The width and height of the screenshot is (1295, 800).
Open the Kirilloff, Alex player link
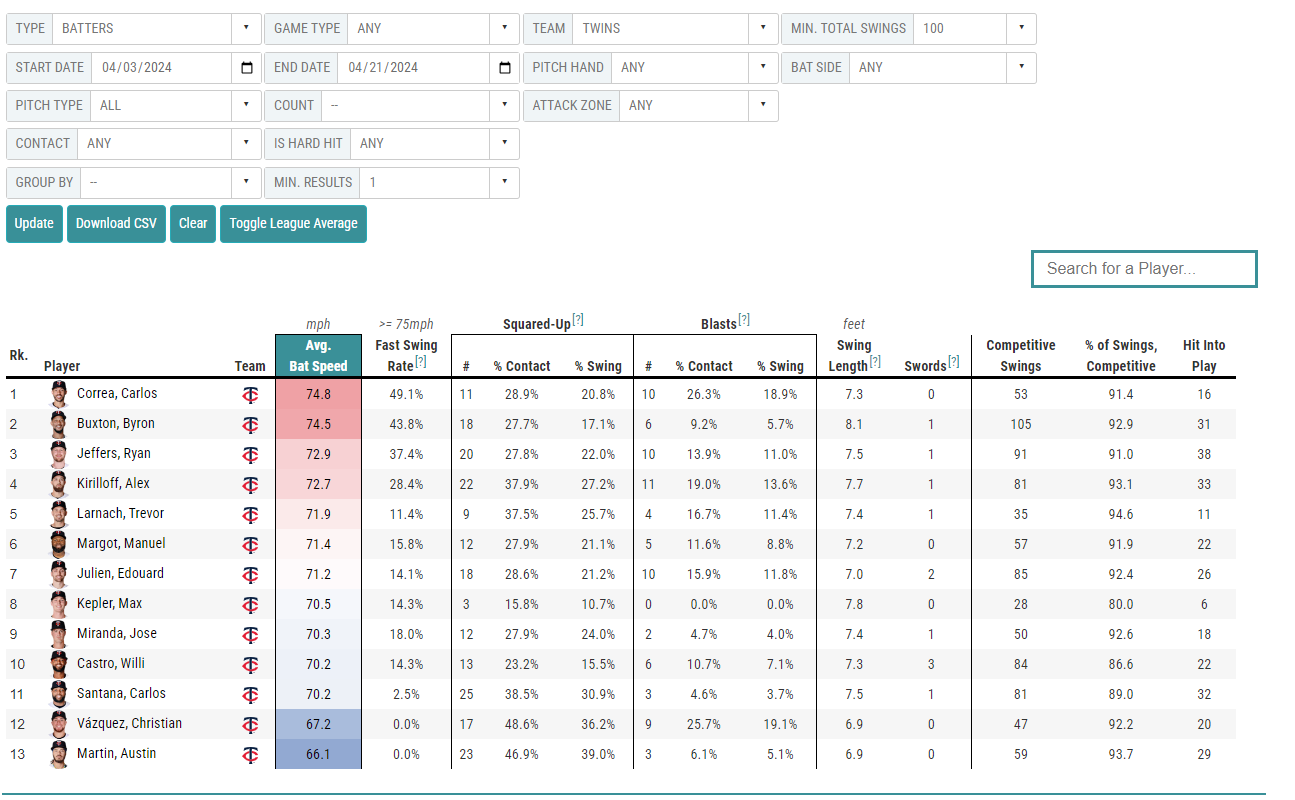[x=113, y=484]
